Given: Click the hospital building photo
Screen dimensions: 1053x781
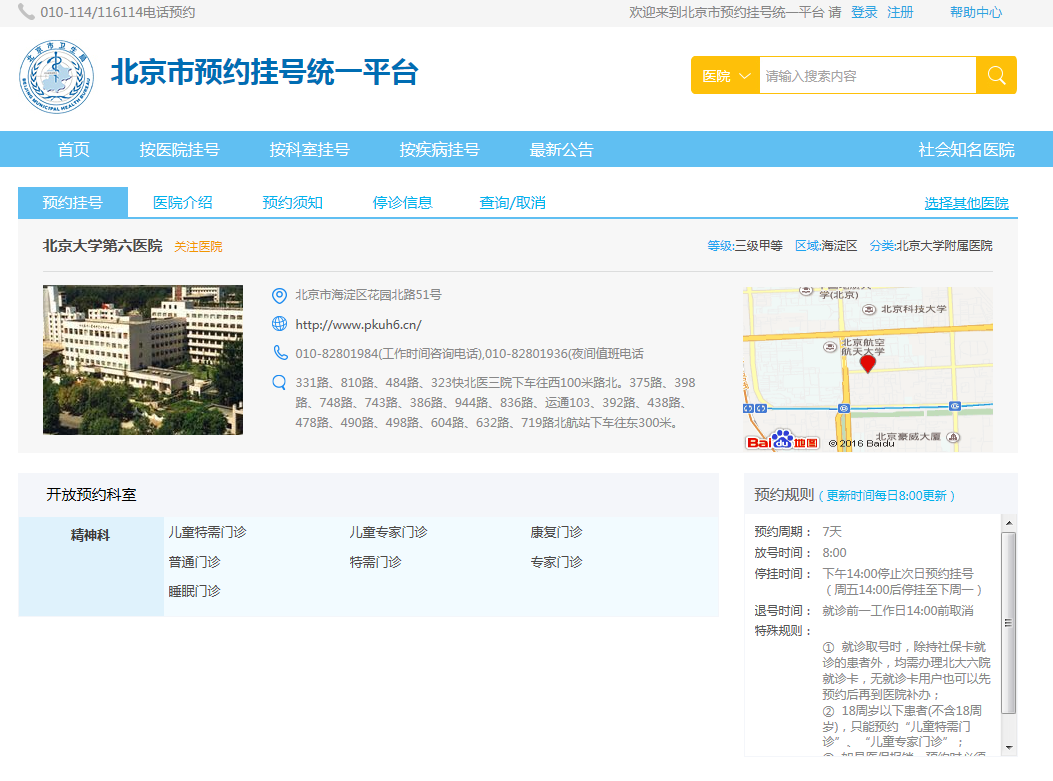Looking at the screenshot, I should pyautogui.click(x=143, y=359).
